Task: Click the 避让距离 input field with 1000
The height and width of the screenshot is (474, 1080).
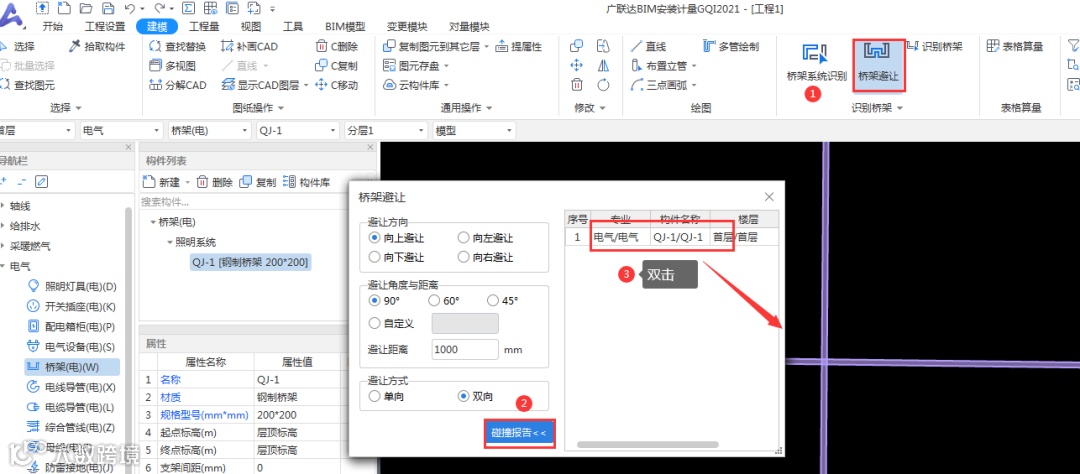Action: [465, 349]
